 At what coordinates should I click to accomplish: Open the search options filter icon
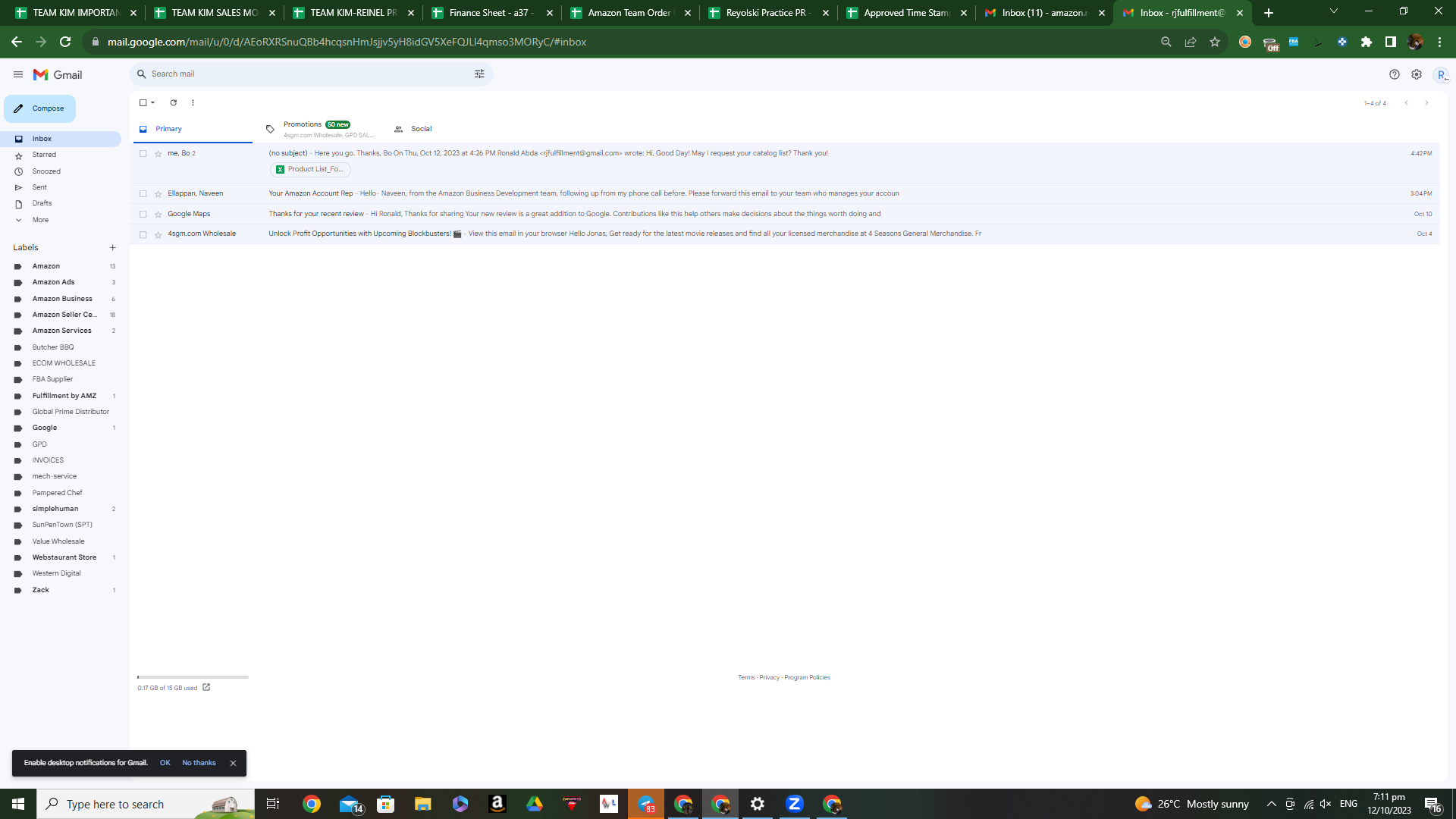click(479, 74)
